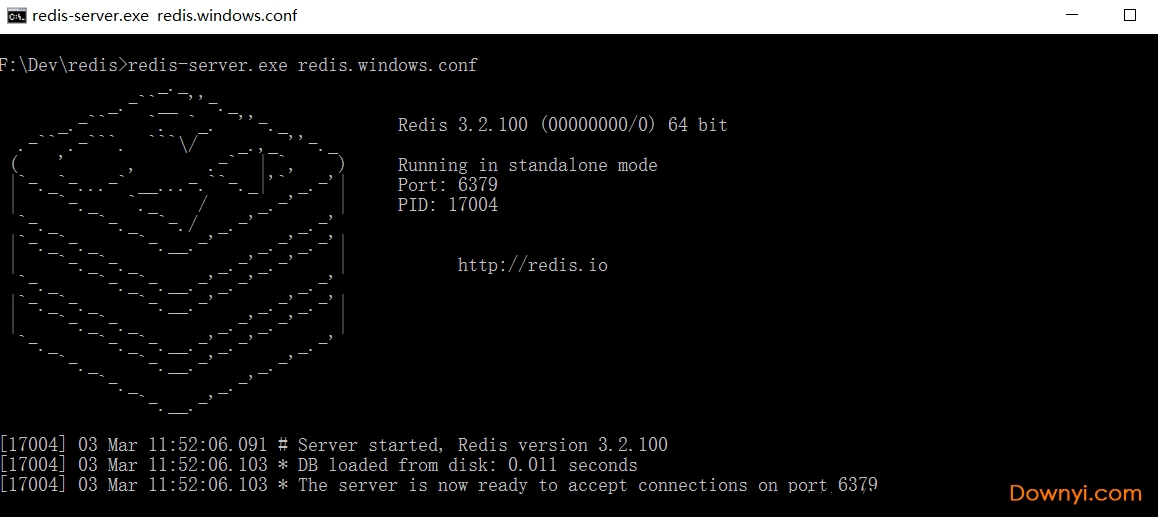
Task: Click redis-server.exe in the typed command line
Action: pyautogui.click(x=207, y=65)
